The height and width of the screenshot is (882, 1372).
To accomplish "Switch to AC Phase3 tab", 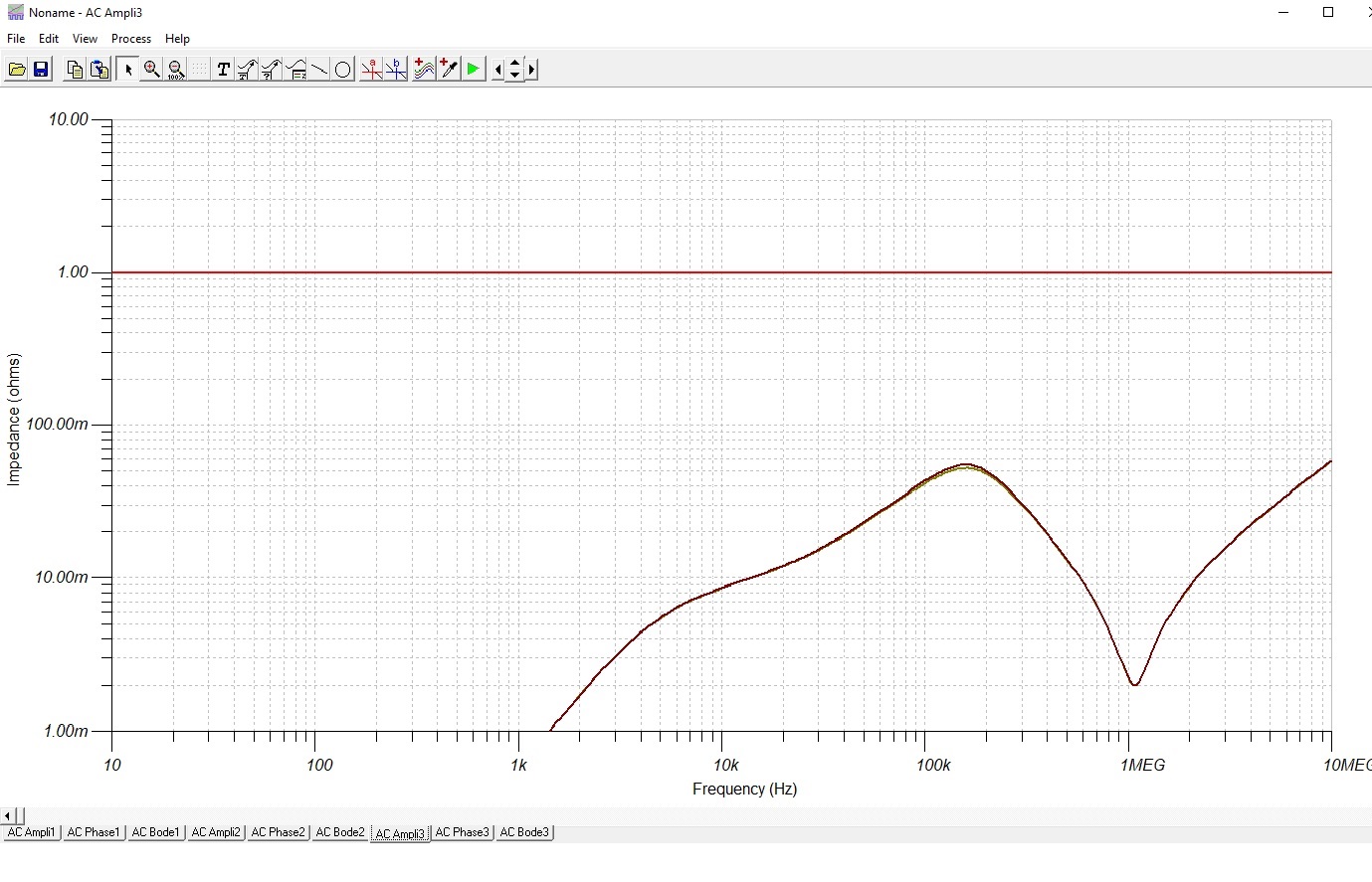I will click(x=463, y=833).
